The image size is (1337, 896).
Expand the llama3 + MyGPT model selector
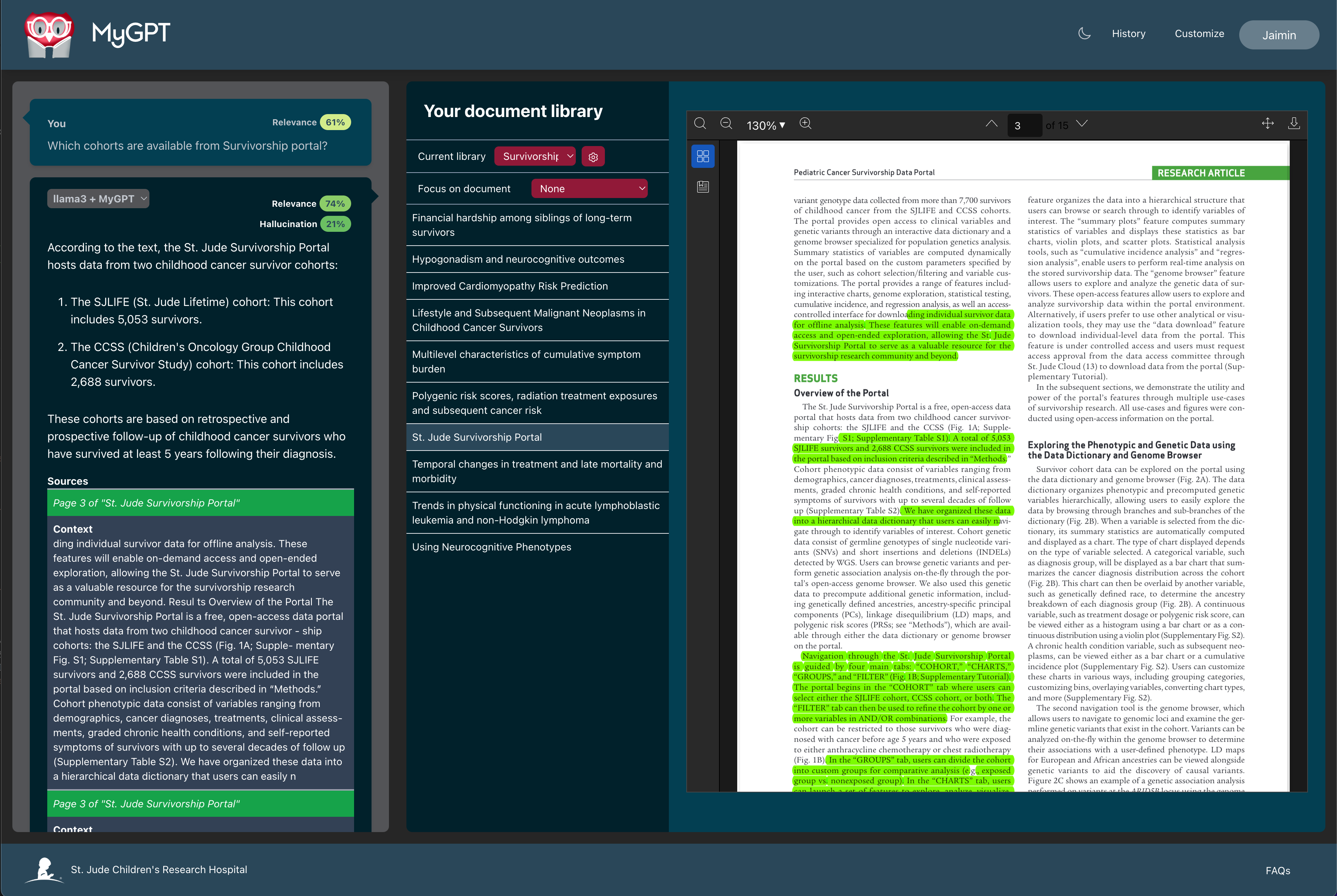98,198
